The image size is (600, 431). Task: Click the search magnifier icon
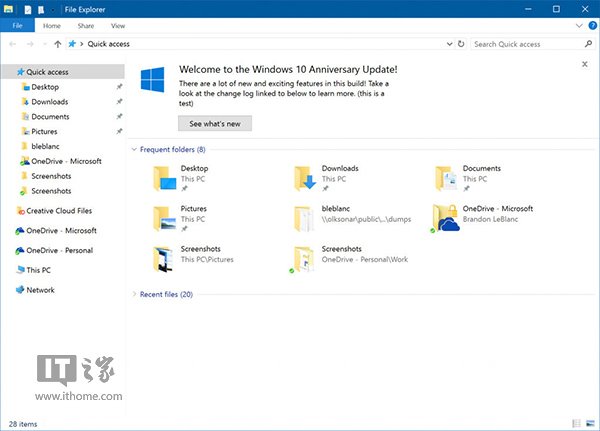coord(589,44)
